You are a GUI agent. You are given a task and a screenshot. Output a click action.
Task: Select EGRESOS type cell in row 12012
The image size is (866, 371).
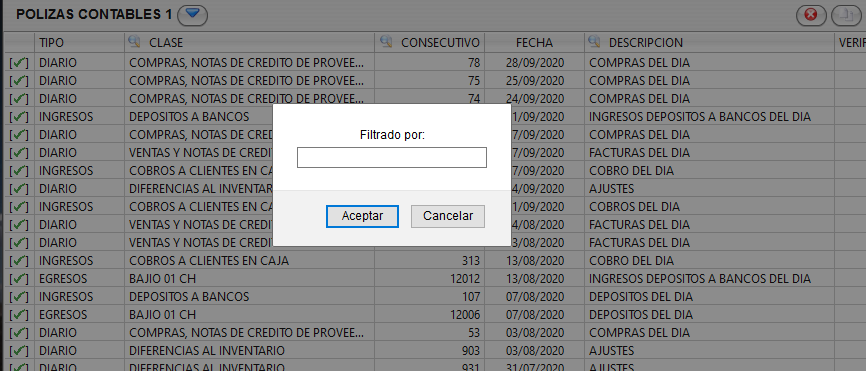coord(80,279)
